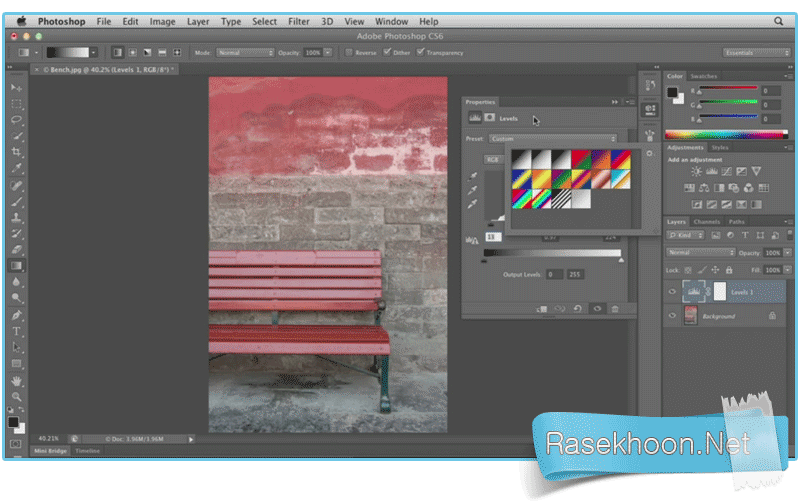Switch to the Channels tab

coord(707,221)
